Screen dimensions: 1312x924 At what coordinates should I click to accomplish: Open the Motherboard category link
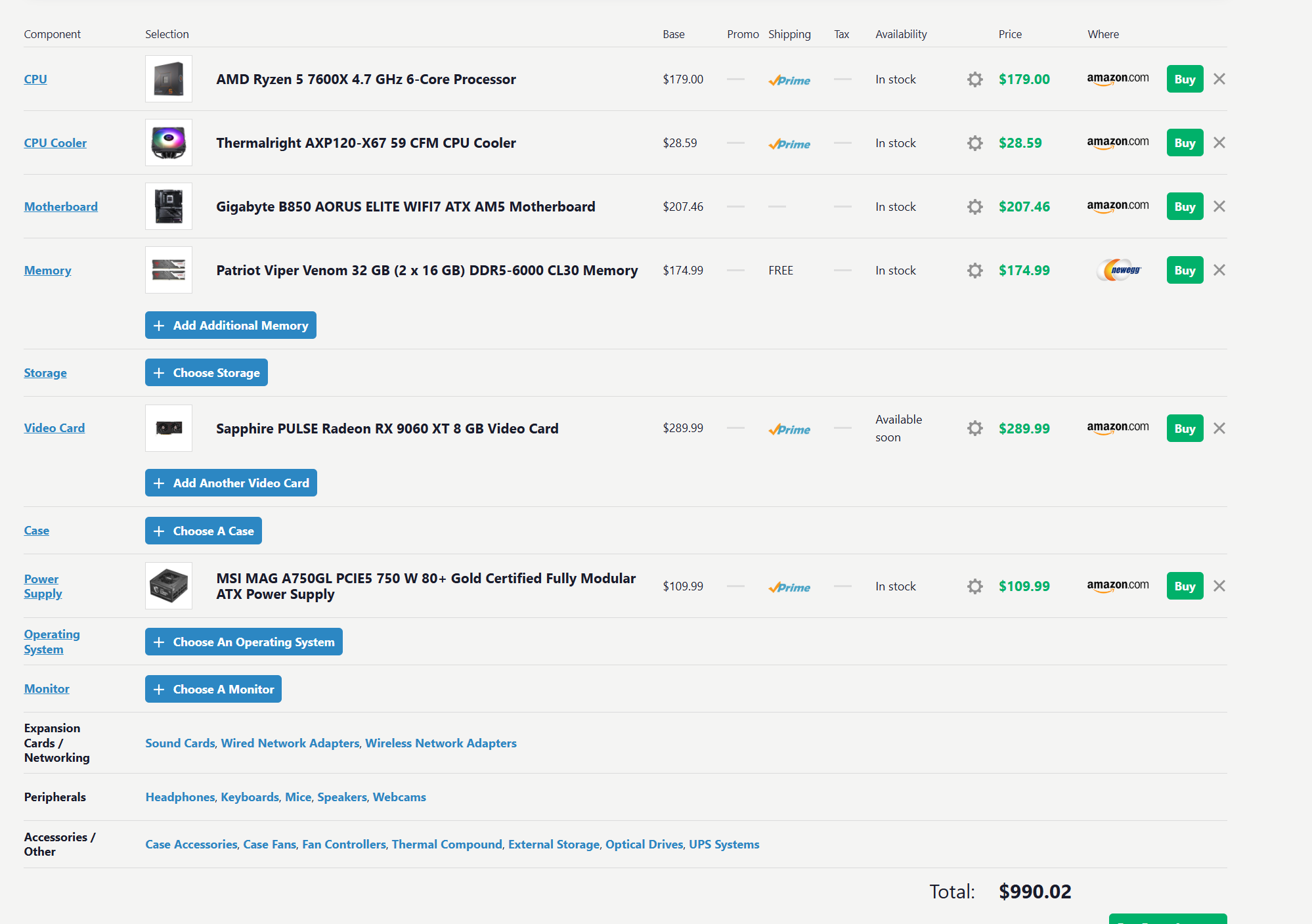[x=61, y=206]
